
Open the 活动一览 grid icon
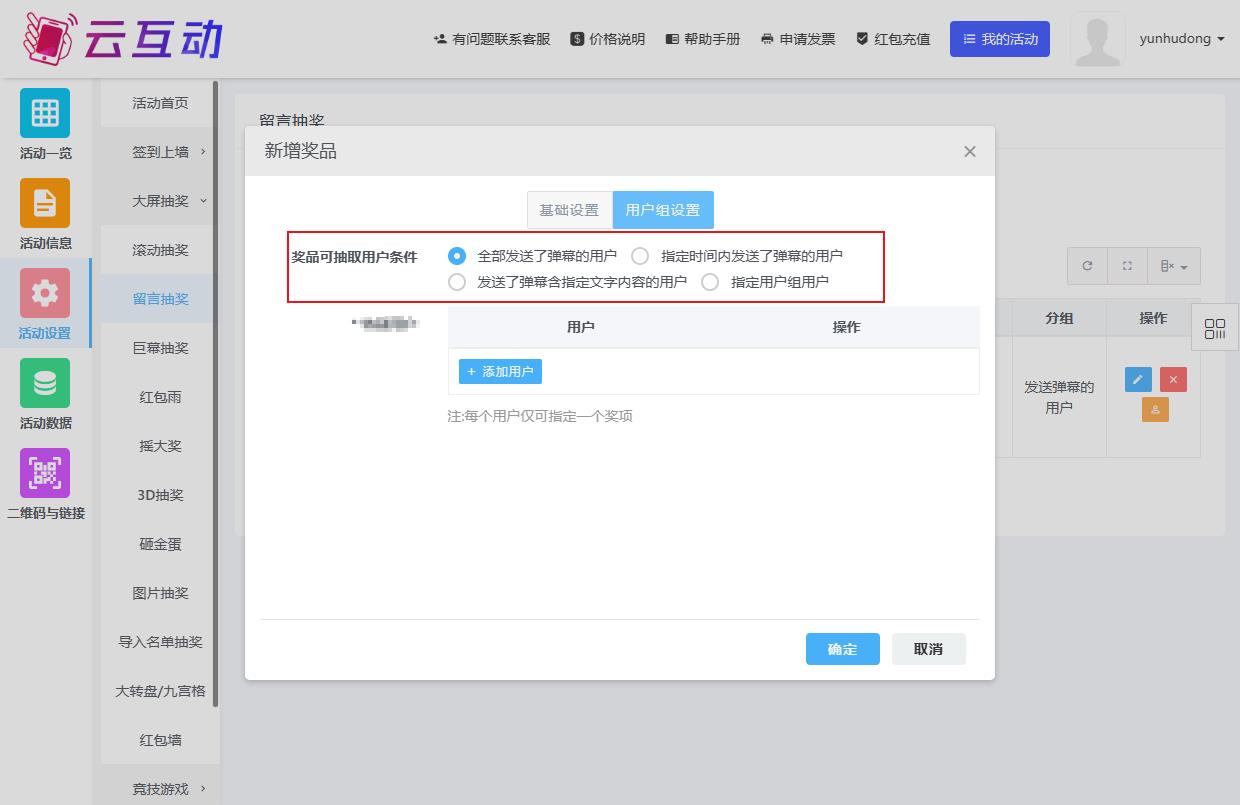click(x=45, y=113)
